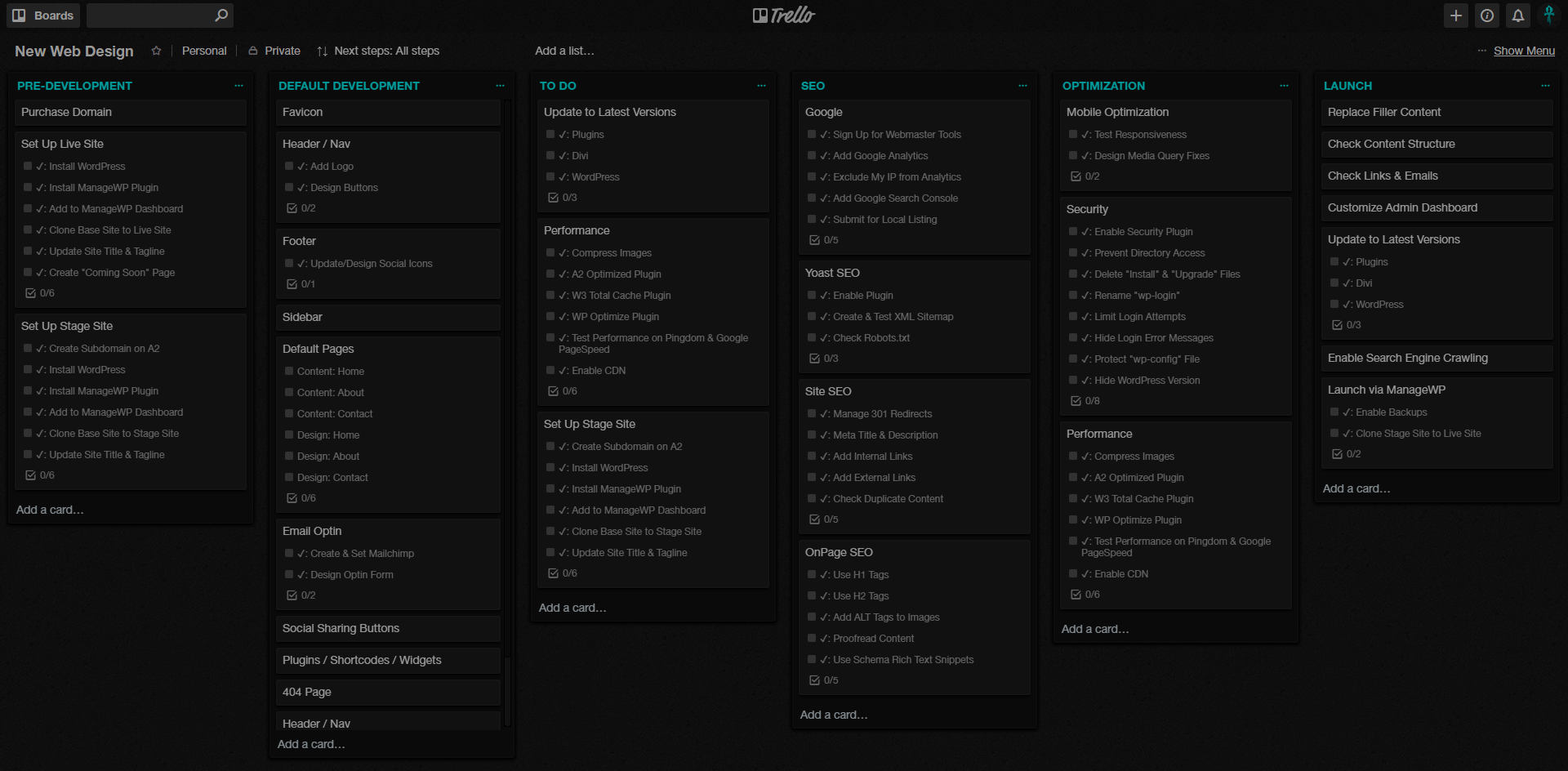Open the 404 Page card
This screenshot has width=1568, height=771.
(388, 692)
